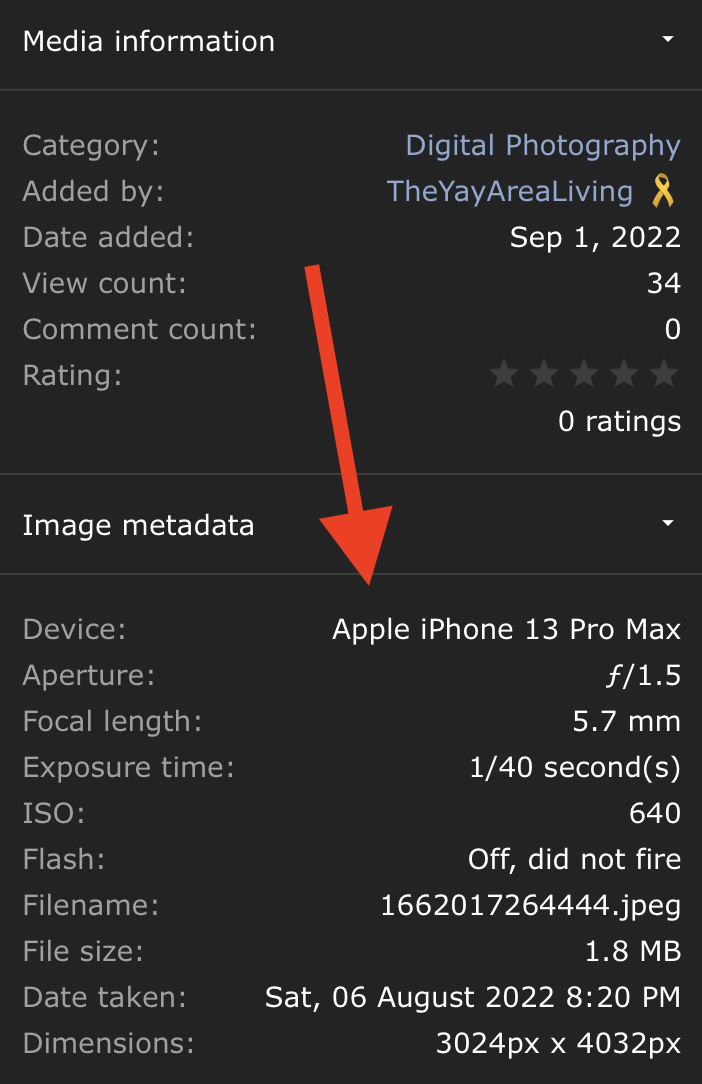
Task: Click the "0 ratings" text
Action: (x=619, y=422)
